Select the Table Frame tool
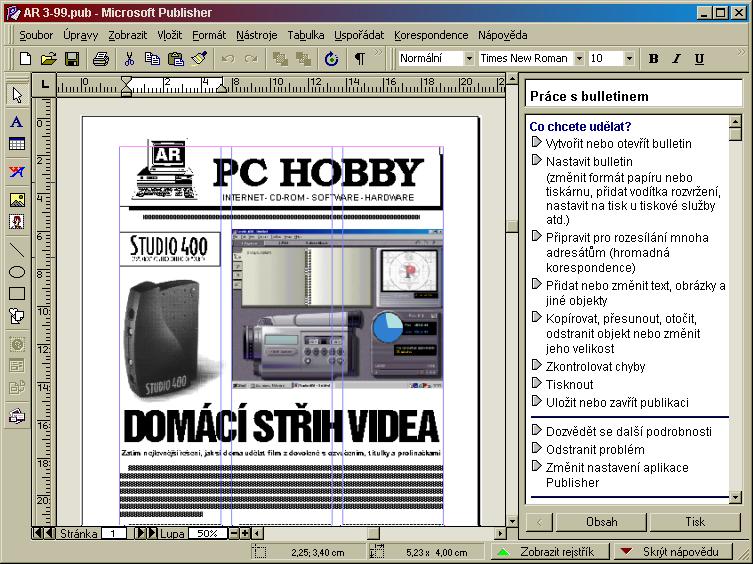The width and height of the screenshot is (753, 564). 17,144
